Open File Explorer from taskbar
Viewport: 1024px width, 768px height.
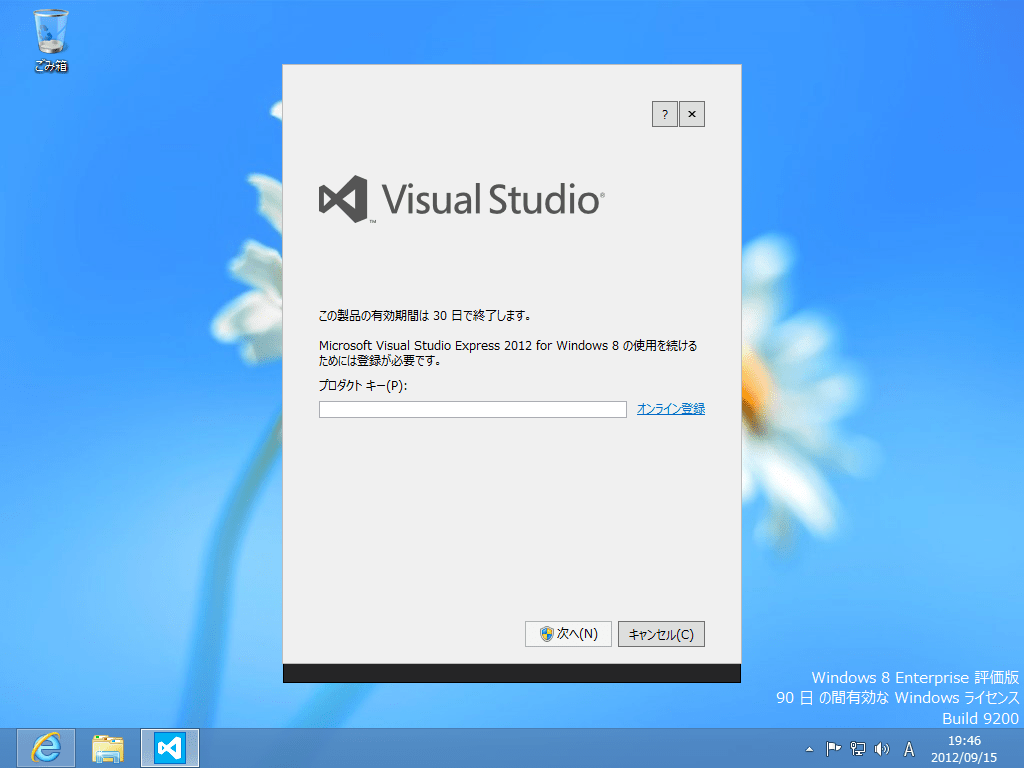[x=108, y=748]
